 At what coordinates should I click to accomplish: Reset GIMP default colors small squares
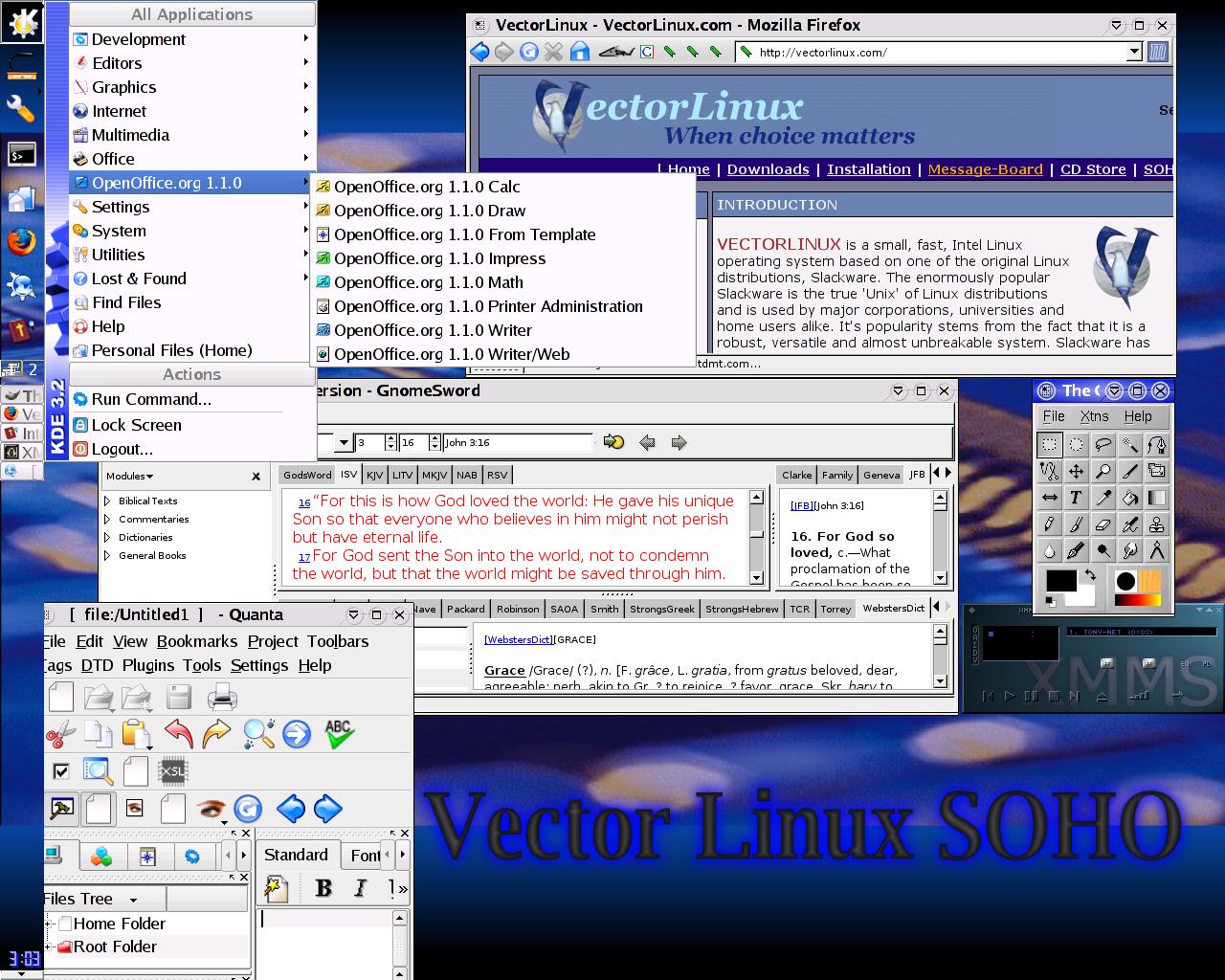[x=1051, y=601]
